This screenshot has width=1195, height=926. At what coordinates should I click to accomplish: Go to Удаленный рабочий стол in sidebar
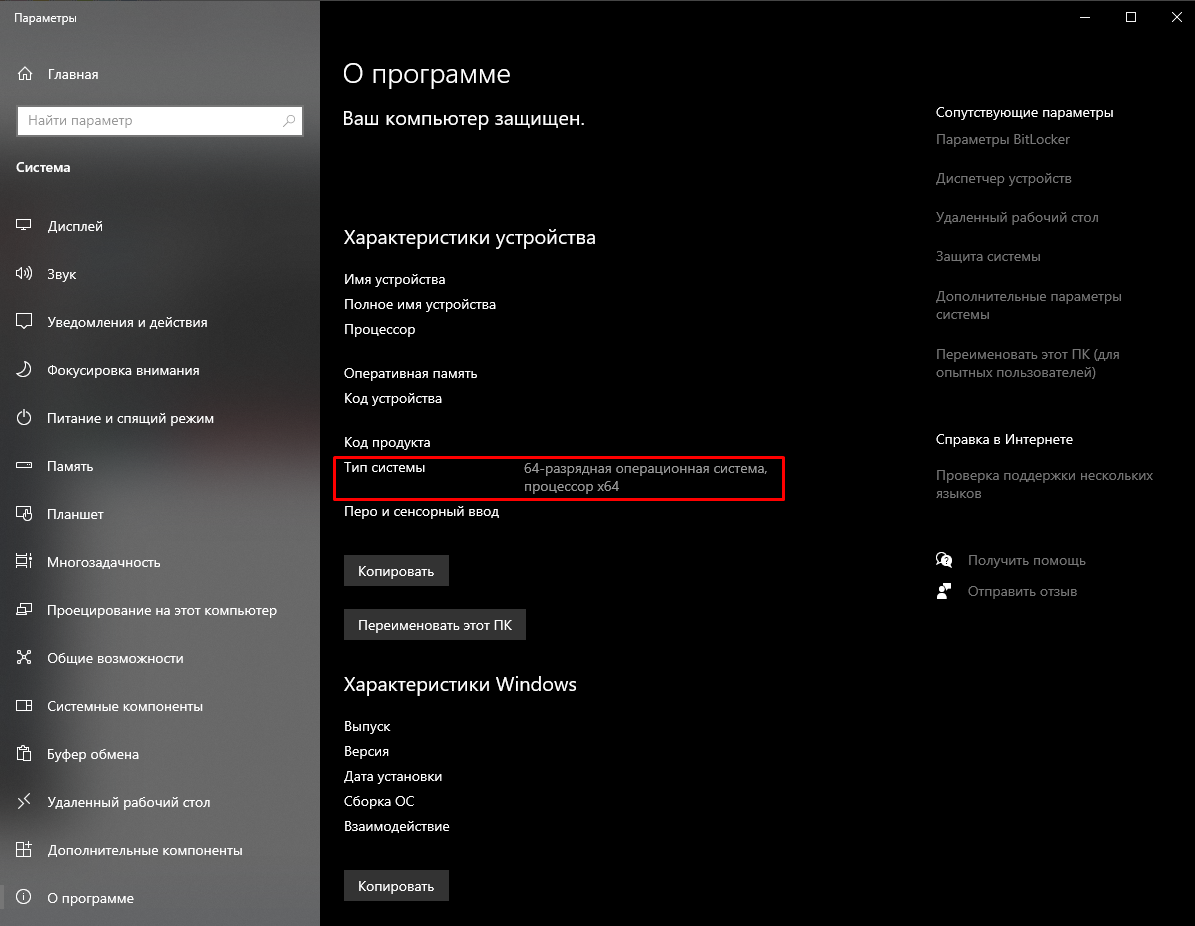pyautogui.click(x=128, y=802)
